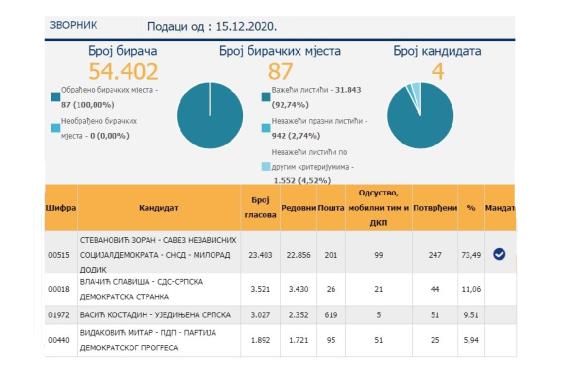
Task: Select candidate Влачић Славиша - СДС row
Action: (280, 289)
